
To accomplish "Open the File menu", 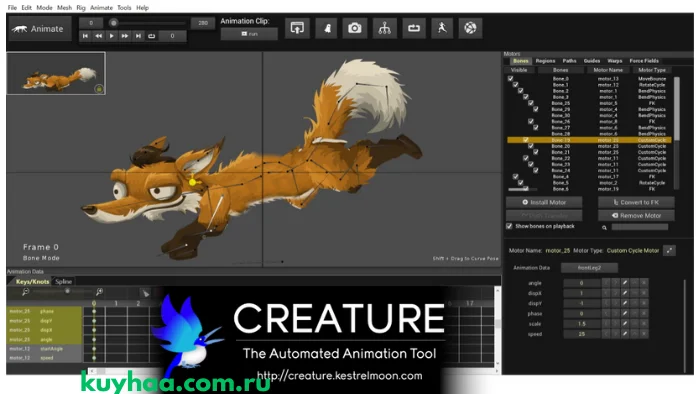I will point(12,8).
